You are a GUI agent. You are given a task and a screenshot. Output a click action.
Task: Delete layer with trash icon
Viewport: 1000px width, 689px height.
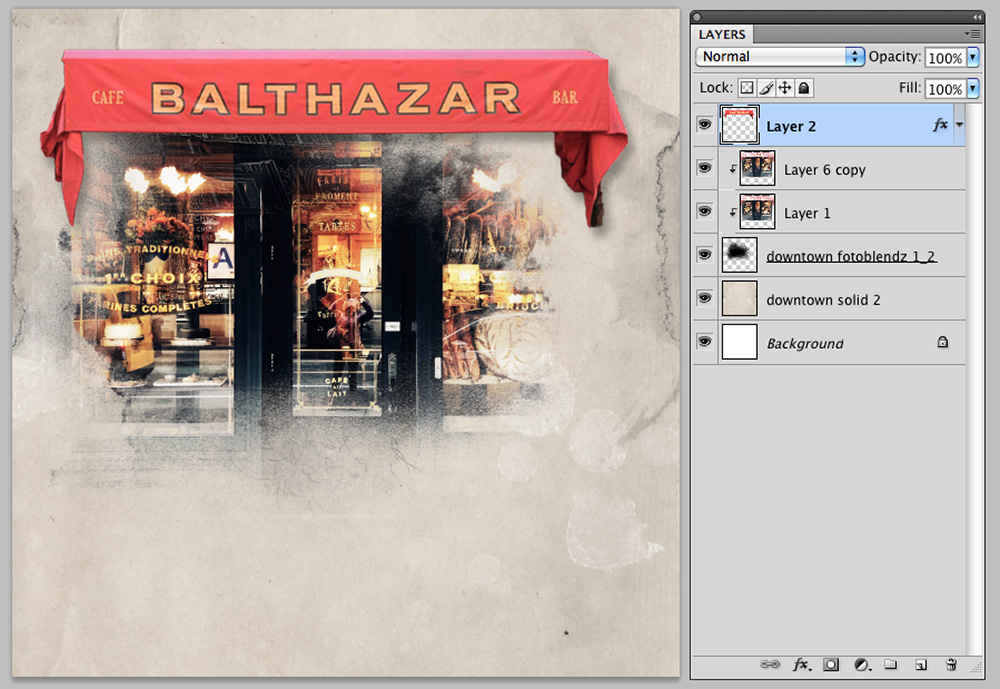click(951, 665)
